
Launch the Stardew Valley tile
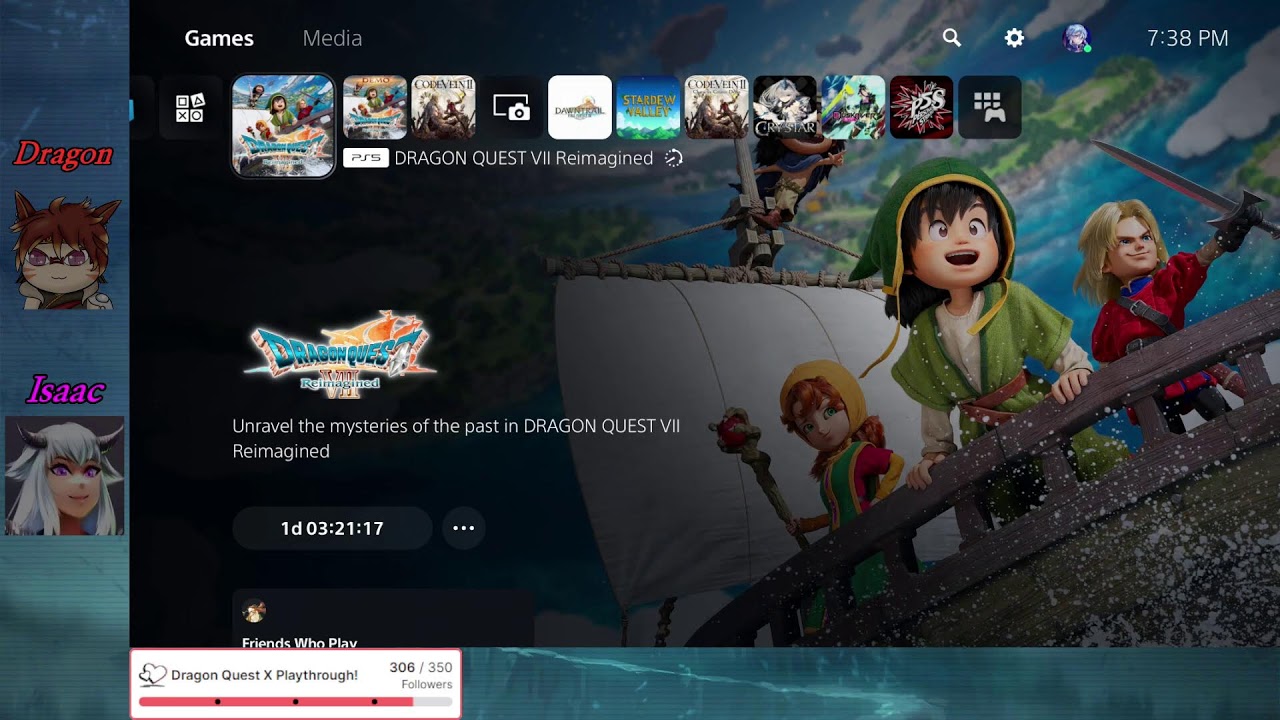point(648,107)
